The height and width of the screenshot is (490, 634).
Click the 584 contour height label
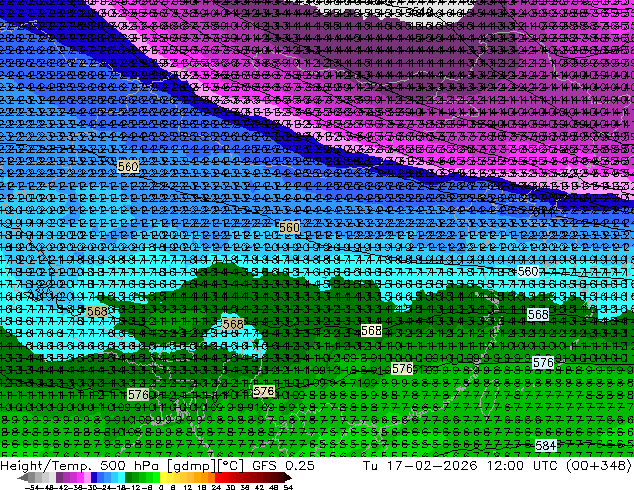[x=545, y=446]
